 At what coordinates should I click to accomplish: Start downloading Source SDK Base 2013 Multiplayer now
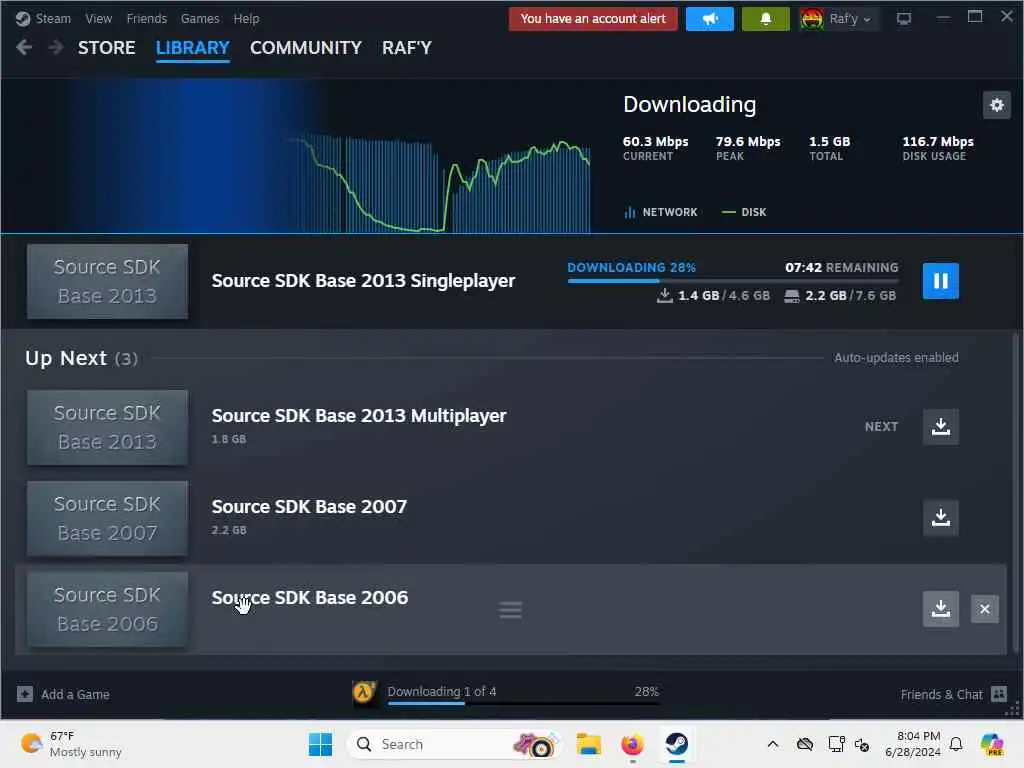click(940, 426)
